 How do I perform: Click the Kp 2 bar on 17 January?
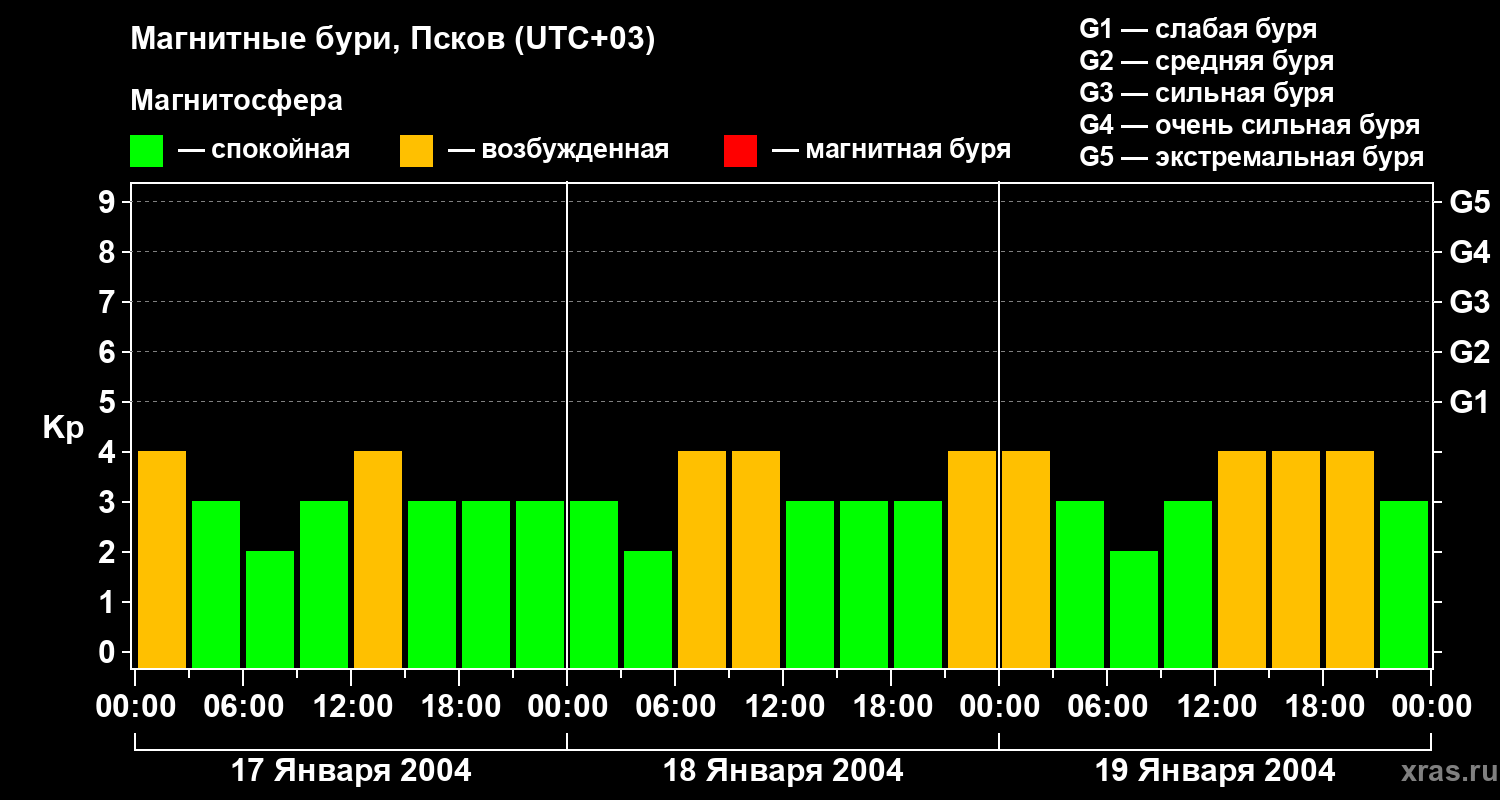click(270, 608)
